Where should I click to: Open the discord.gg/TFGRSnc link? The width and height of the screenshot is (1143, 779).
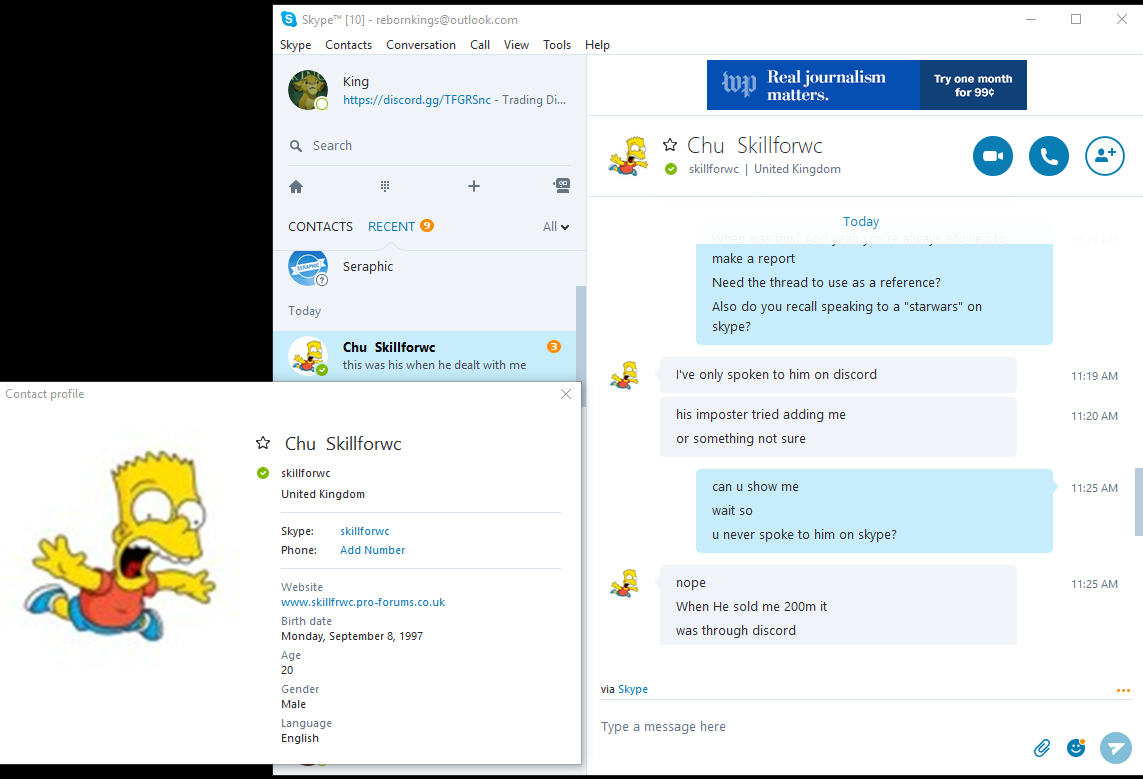[x=417, y=100]
